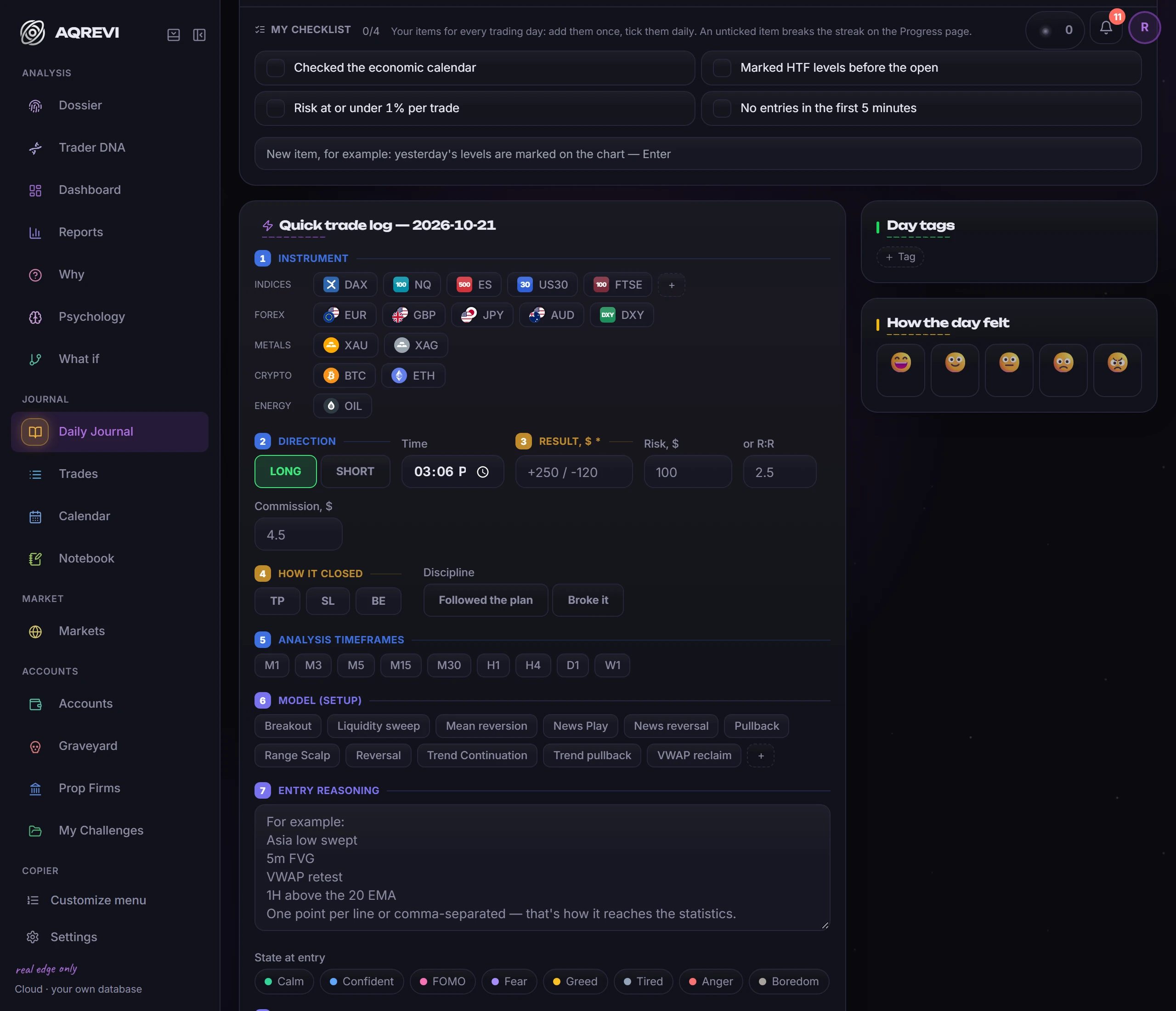Select the BTC crypto instrument
Image resolution: width=1176 pixels, height=1011 pixels.
[345, 376]
